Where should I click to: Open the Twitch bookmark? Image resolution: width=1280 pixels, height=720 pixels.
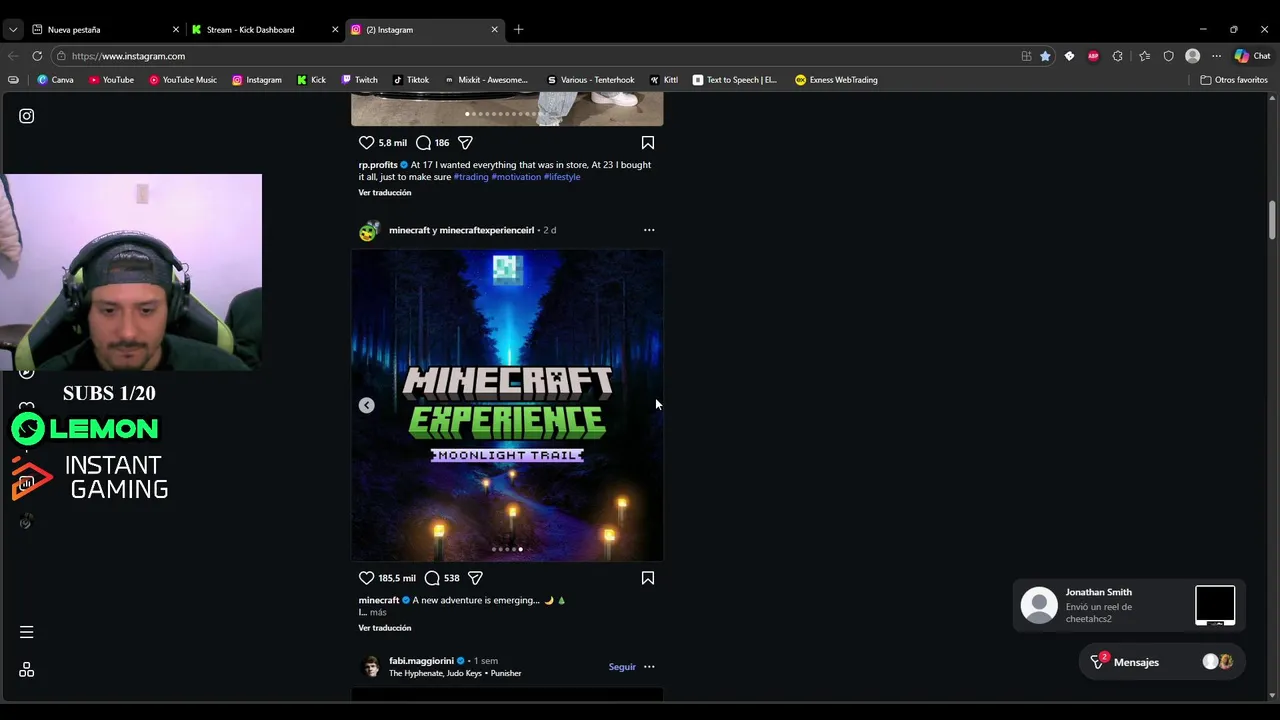[360, 80]
